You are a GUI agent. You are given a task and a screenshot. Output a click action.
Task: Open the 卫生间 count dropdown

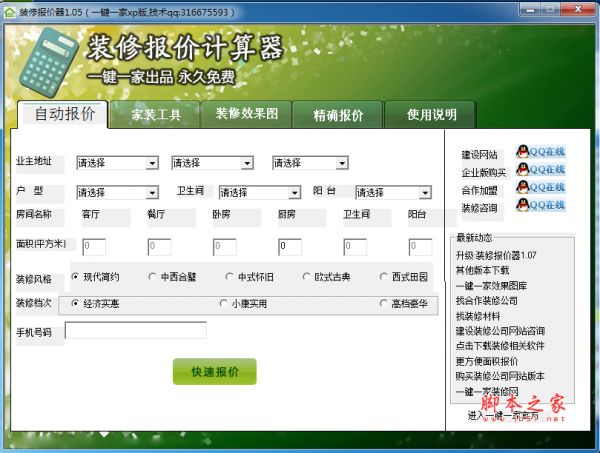[258, 193]
